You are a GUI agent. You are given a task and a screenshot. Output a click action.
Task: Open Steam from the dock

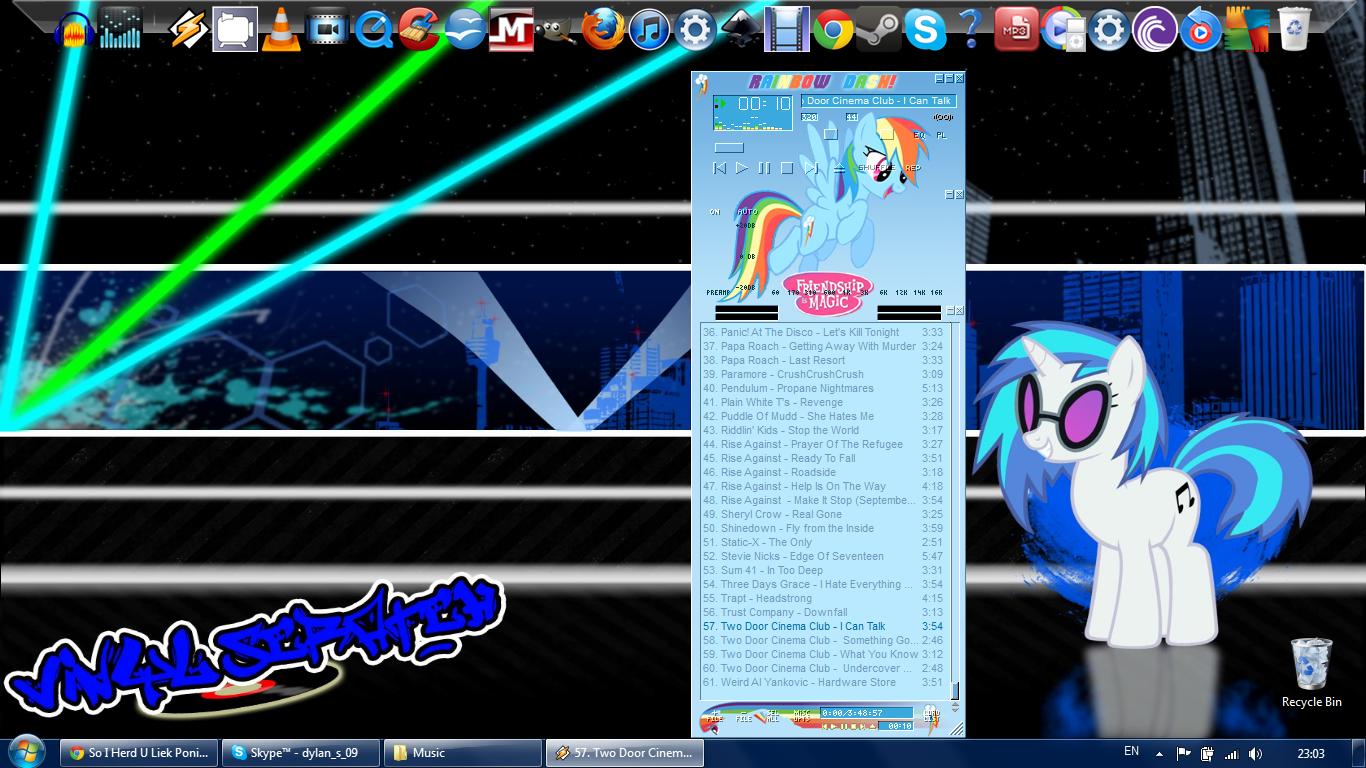pos(879,30)
